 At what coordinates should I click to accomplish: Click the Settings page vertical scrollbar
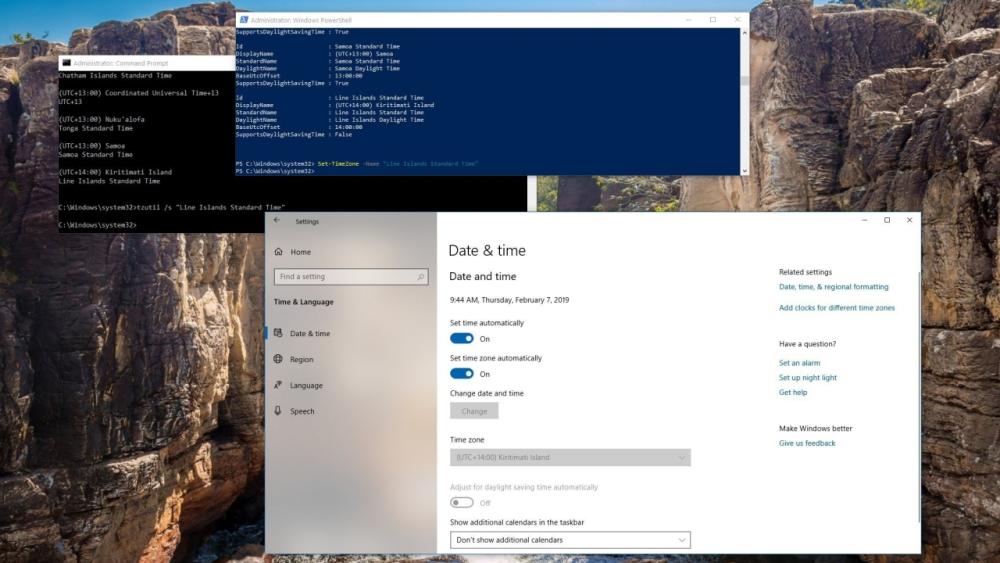pyautogui.click(x=919, y=395)
